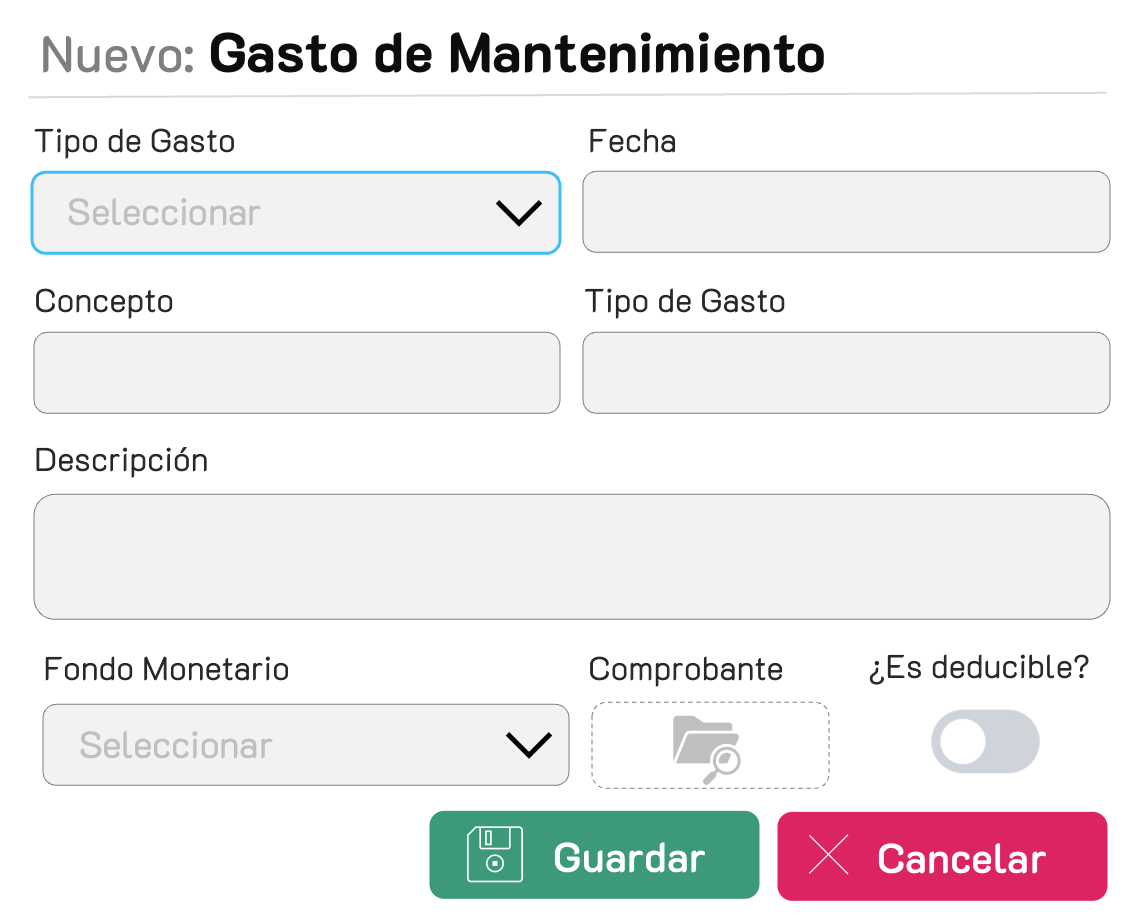The width and height of the screenshot is (1132, 921).
Task: Expand the Fondo Monetario dropdown arrow
Action: 528,745
